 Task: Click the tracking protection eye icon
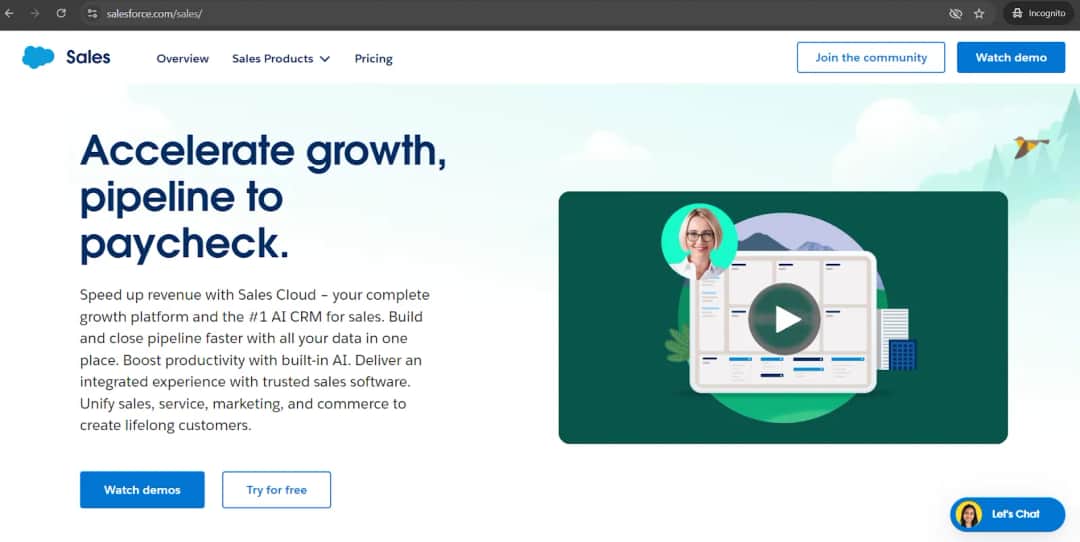[x=955, y=14]
